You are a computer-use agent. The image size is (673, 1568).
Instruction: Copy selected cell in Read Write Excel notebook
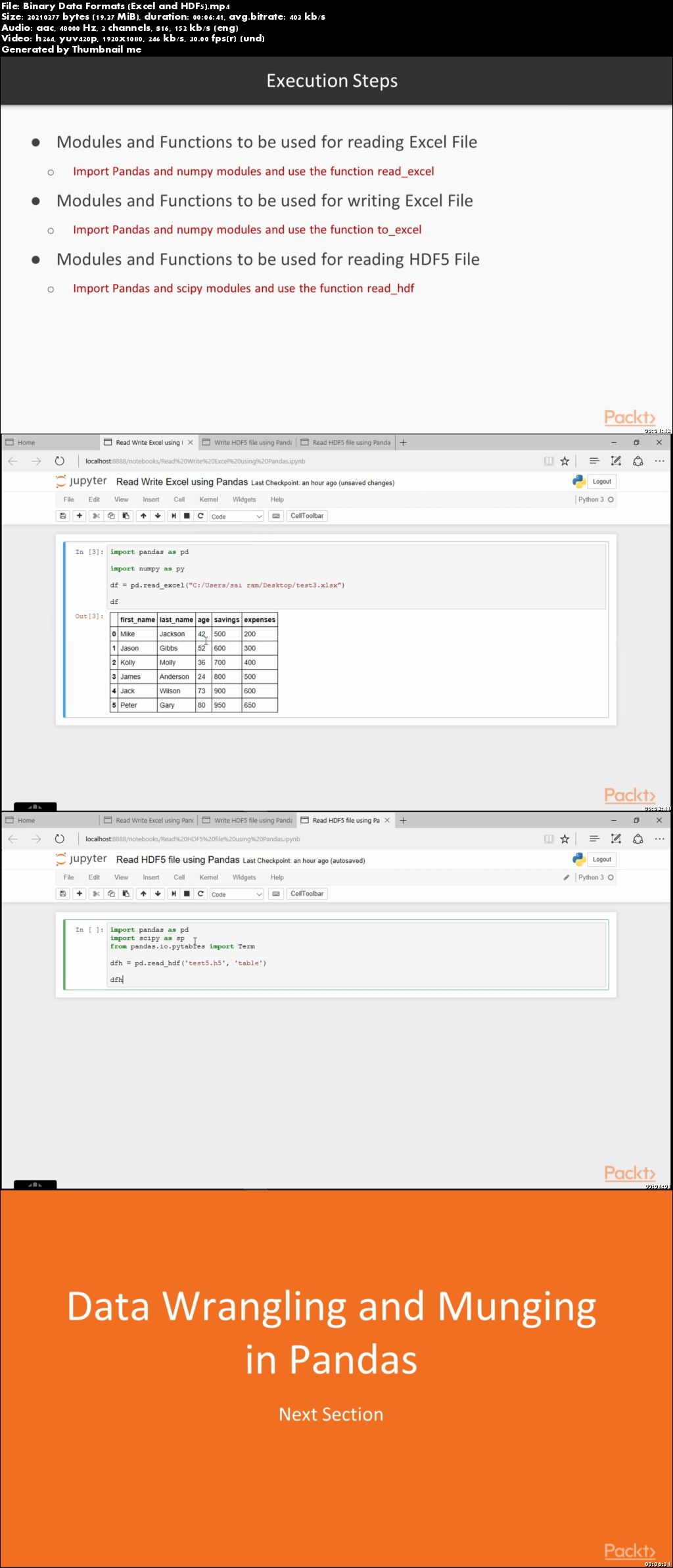tap(111, 516)
